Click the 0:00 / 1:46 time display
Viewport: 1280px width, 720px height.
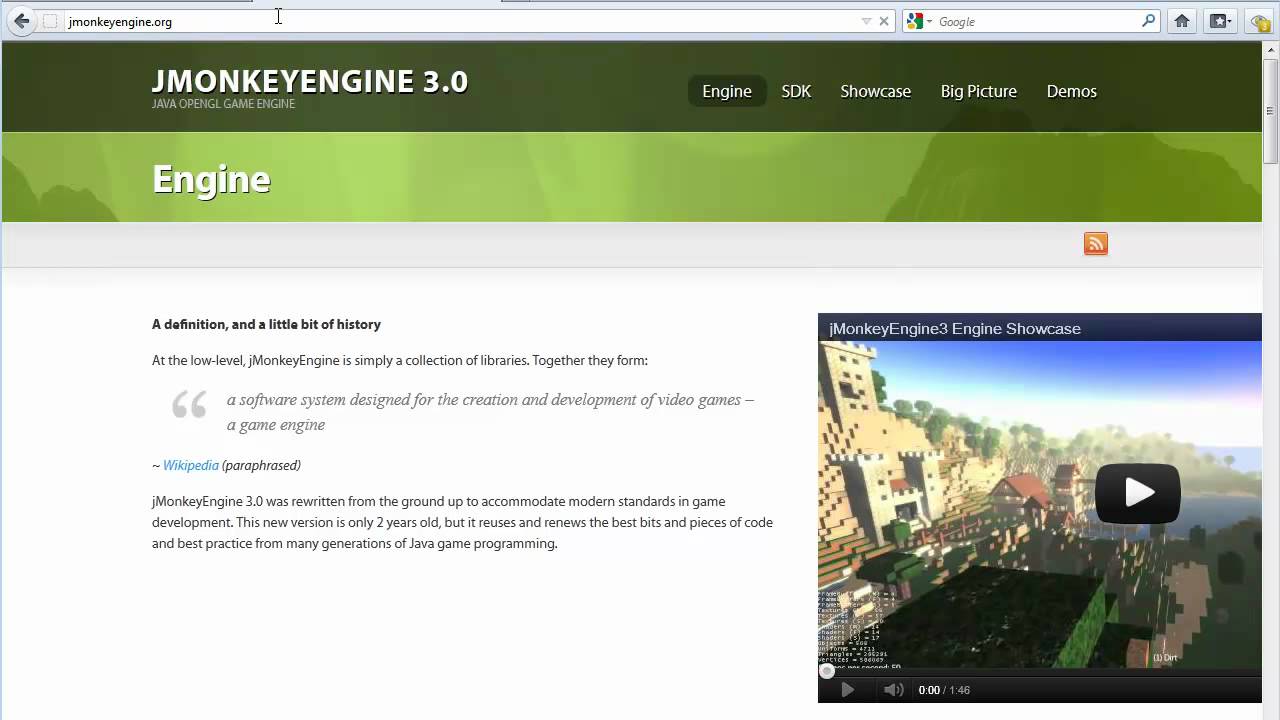[x=944, y=690]
